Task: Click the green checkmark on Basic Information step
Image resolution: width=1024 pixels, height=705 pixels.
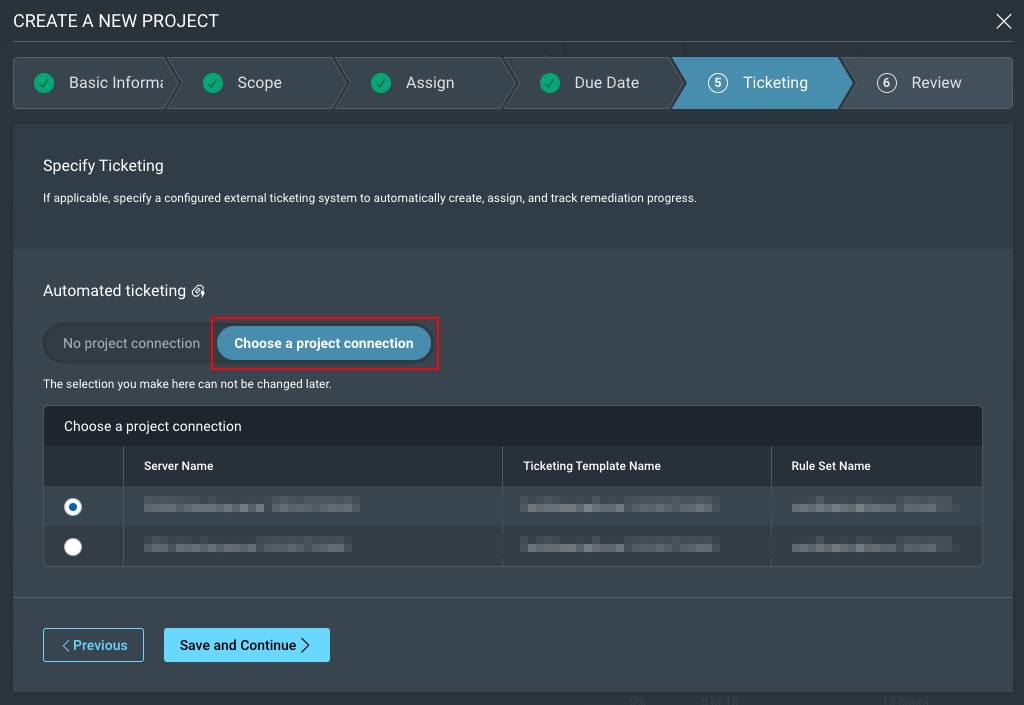Action: click(44, 83)
